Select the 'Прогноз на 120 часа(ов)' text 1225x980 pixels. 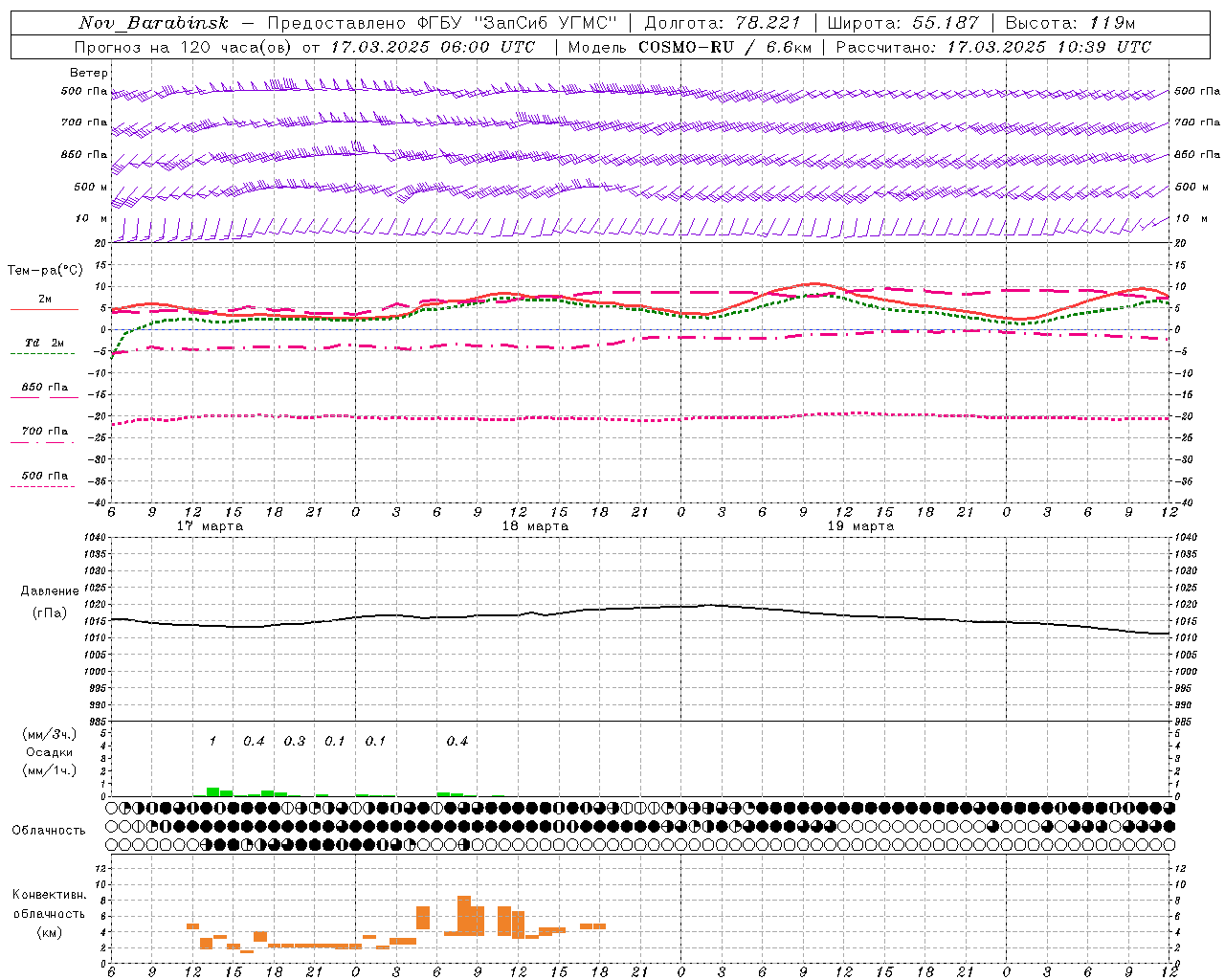pyautogui.click(x=184, y=47)
